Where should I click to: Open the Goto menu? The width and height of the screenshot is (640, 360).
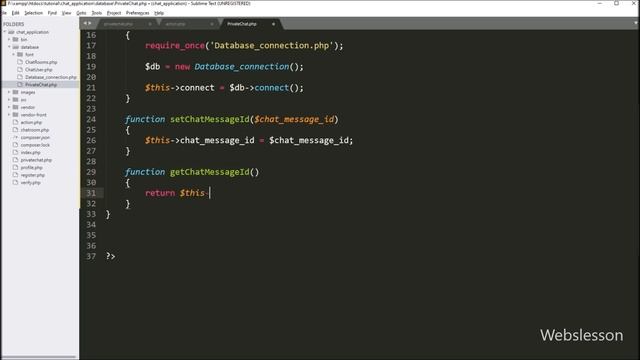(x=81, y=13)
